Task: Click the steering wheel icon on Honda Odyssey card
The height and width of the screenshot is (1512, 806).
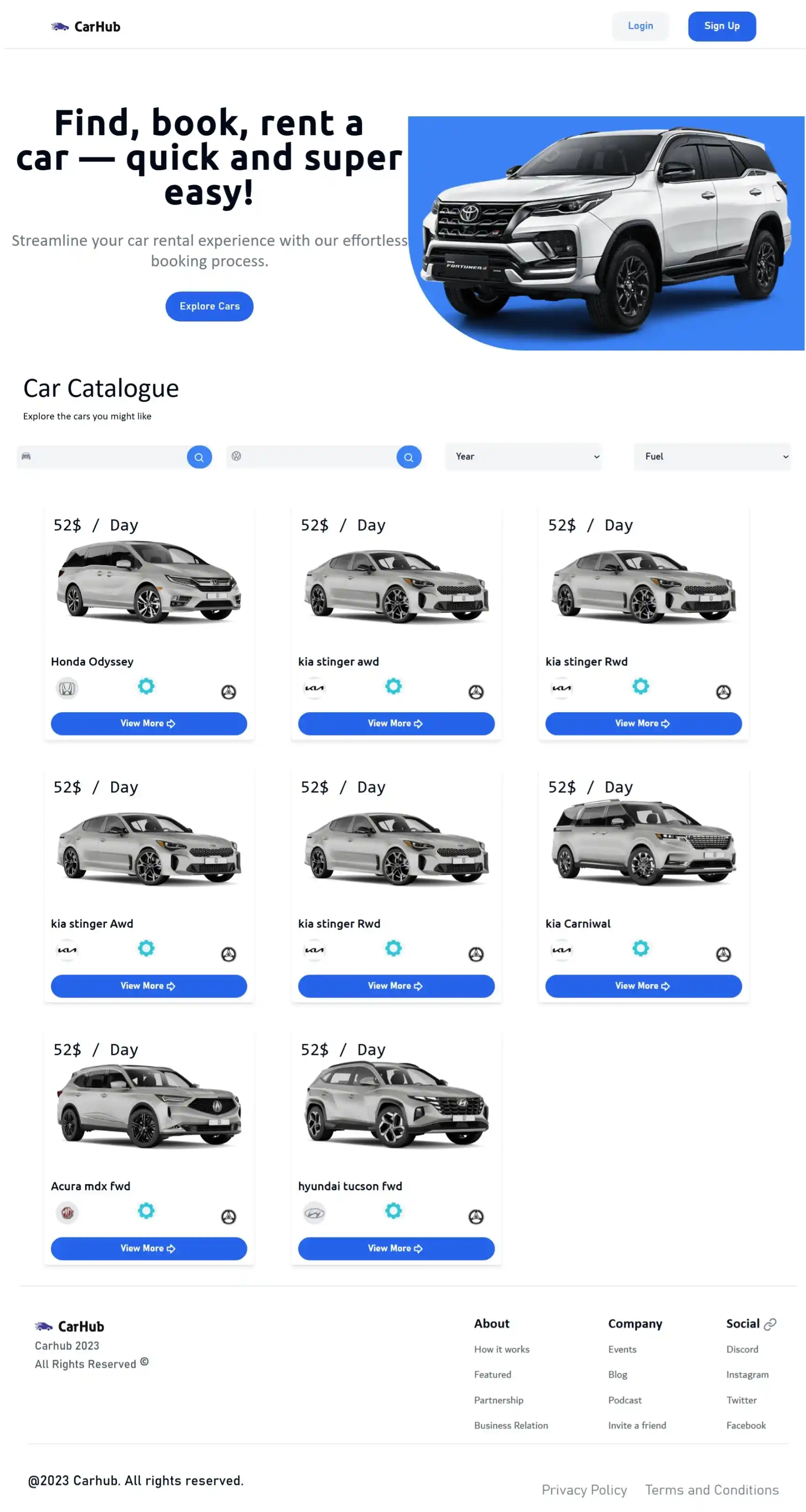Action: click(x=229, y=692)
